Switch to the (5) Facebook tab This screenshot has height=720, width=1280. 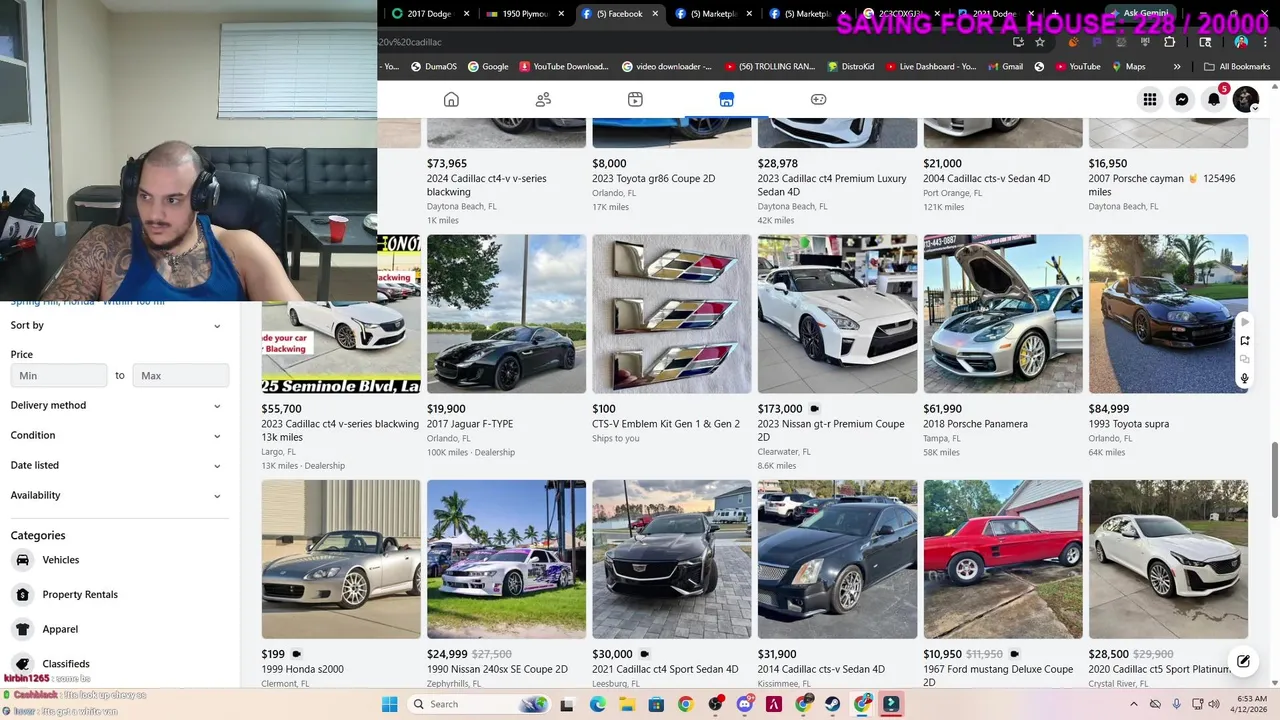click(619, 14)
